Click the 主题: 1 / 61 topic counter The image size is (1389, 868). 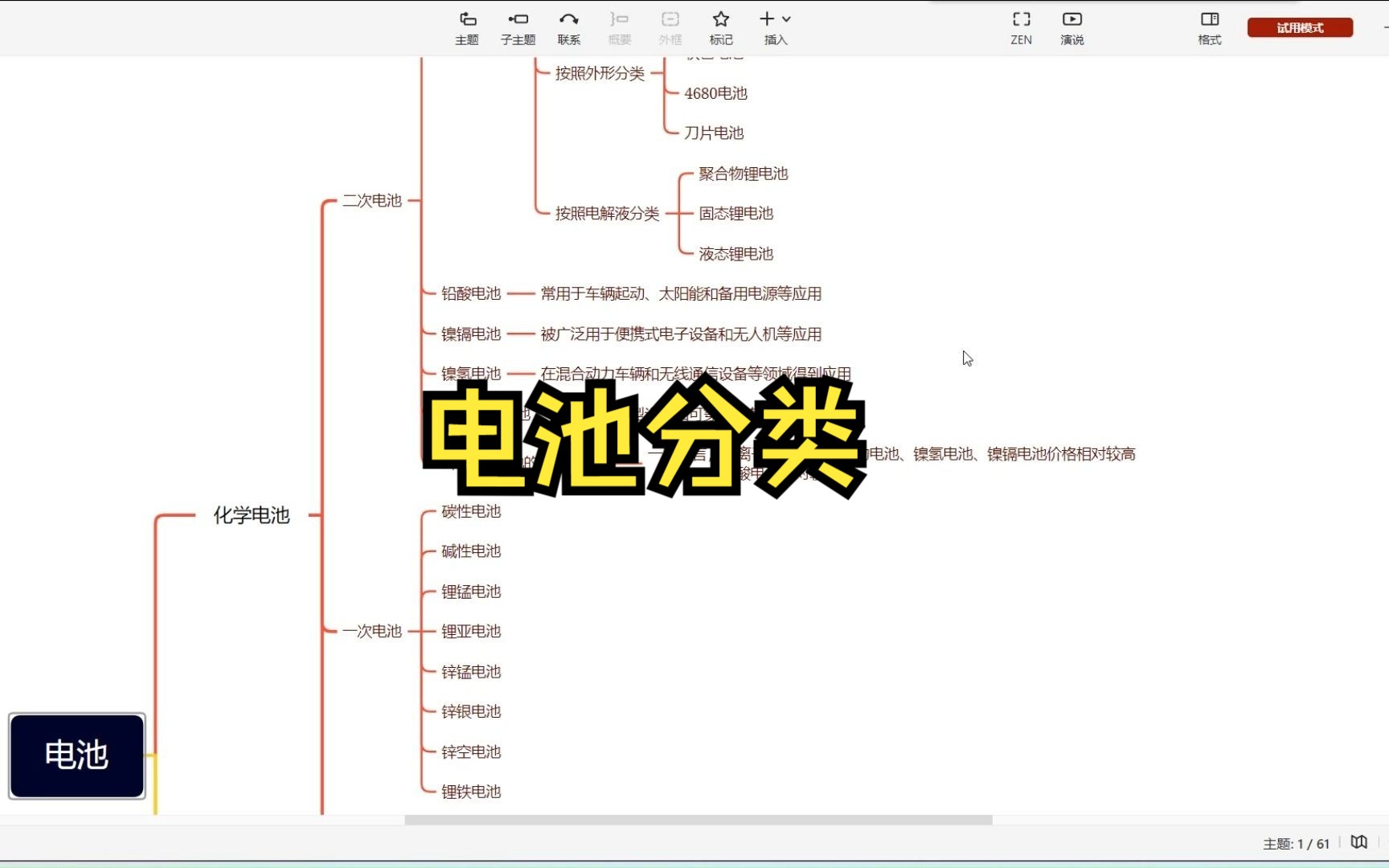click(1296, 844)
